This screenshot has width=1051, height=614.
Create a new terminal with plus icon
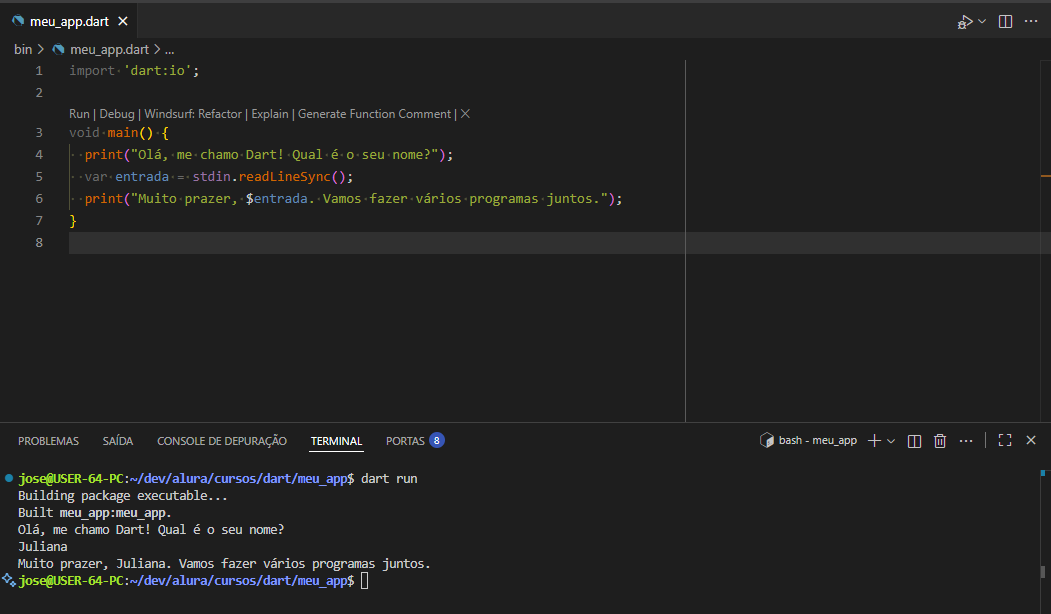click(873, 440)
